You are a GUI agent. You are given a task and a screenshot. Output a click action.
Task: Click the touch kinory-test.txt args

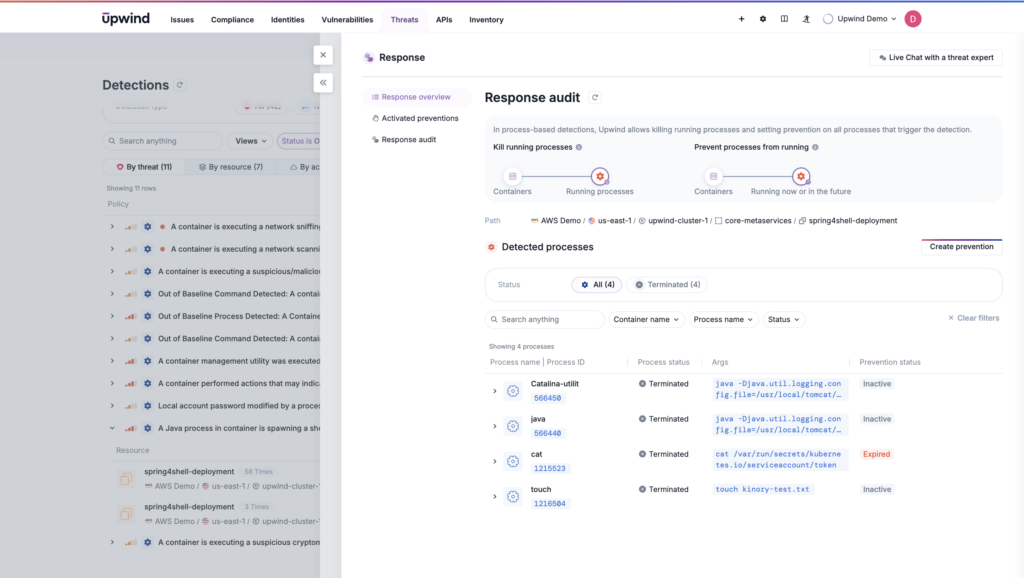(762, 489)
